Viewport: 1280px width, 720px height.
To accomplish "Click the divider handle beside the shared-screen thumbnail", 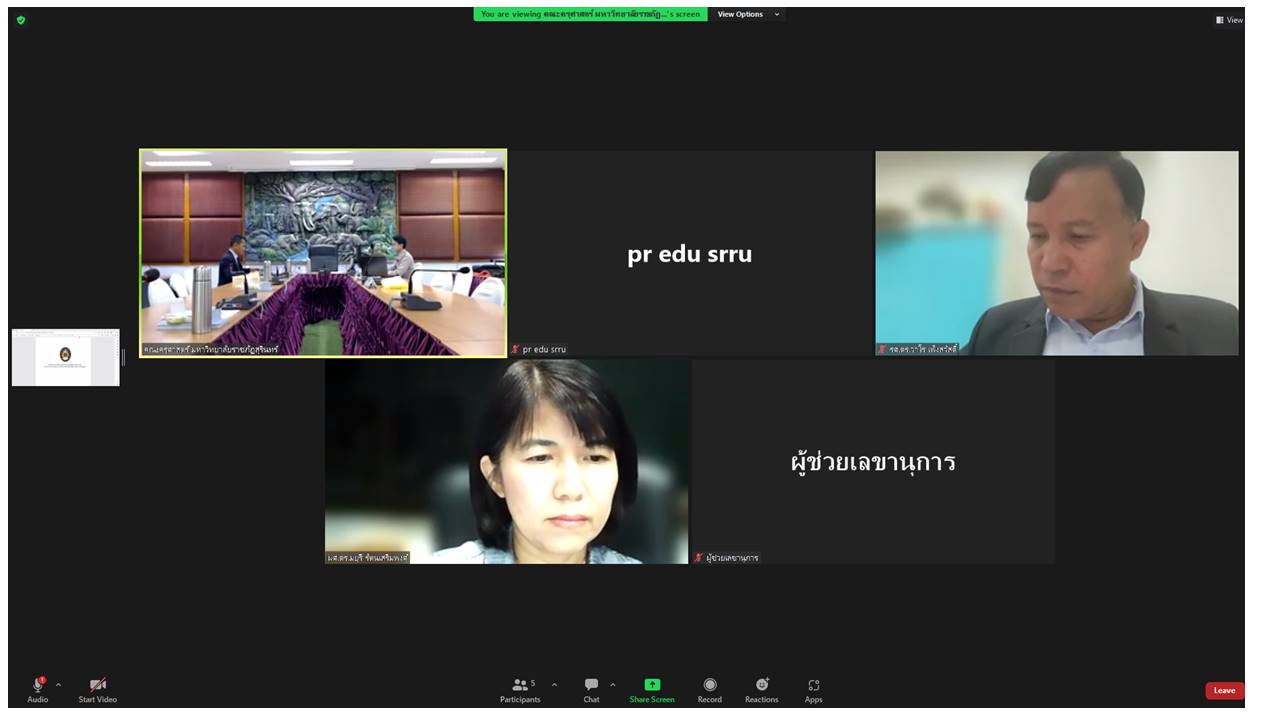I will 124,357.
